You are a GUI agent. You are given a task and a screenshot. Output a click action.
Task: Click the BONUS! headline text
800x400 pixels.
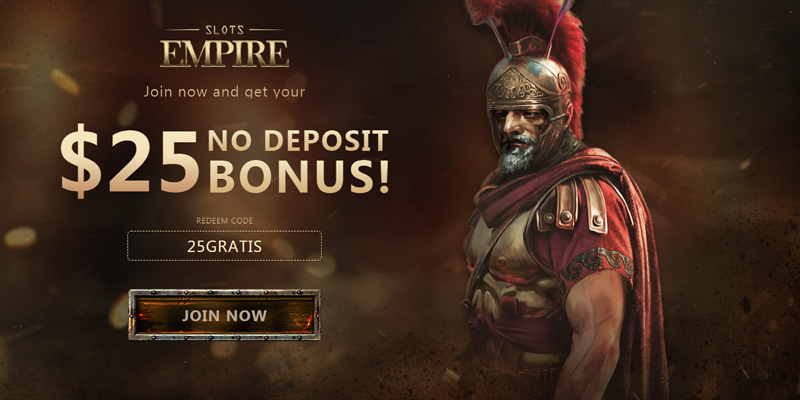point(299,177)
